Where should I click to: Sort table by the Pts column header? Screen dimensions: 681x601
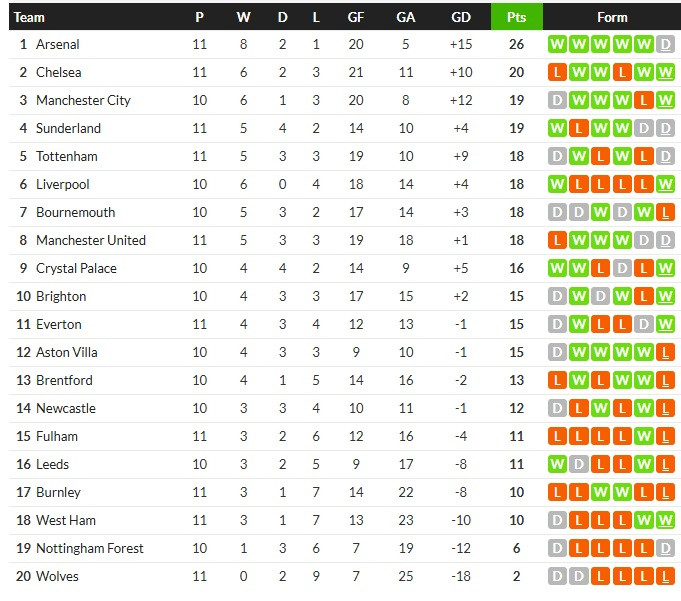pyautogui.click(x=516, y=17)
